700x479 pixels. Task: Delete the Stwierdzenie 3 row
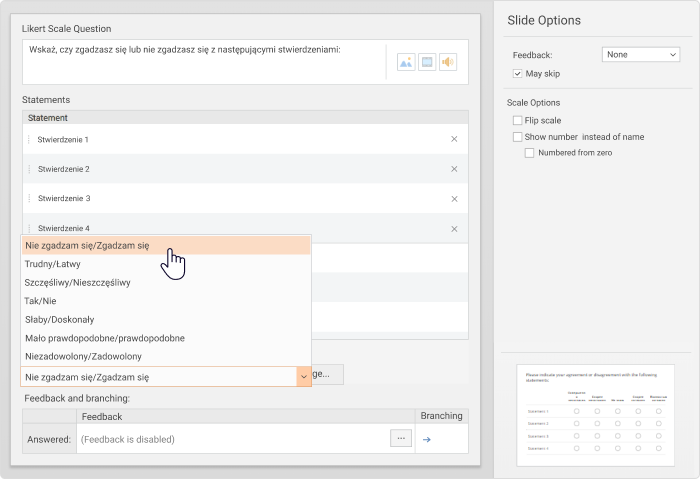[454, 198]
